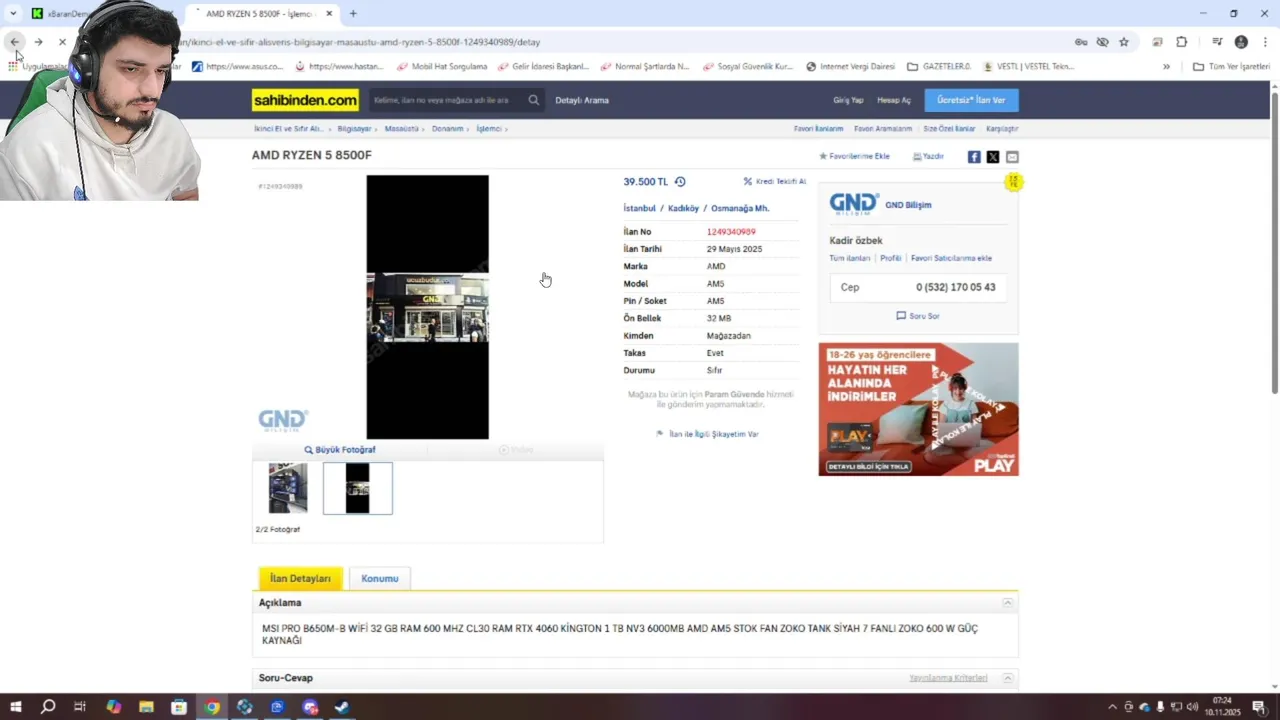Screen dimensions: 1280x720
Task: Bookmark this page with the star icon
Action: click(x=1124, y=42)
